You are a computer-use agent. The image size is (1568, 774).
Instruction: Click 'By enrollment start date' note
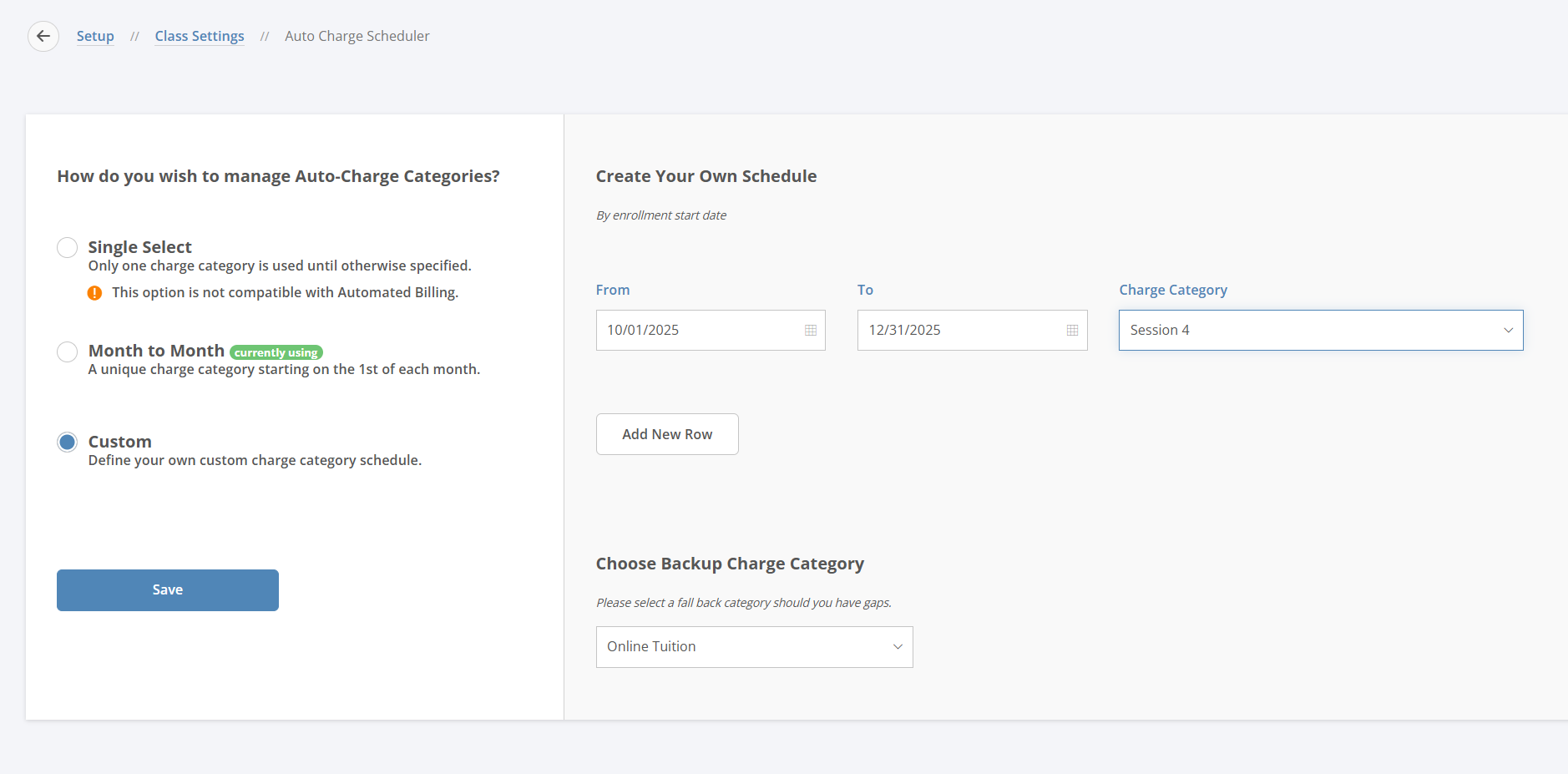coord(661,215)
